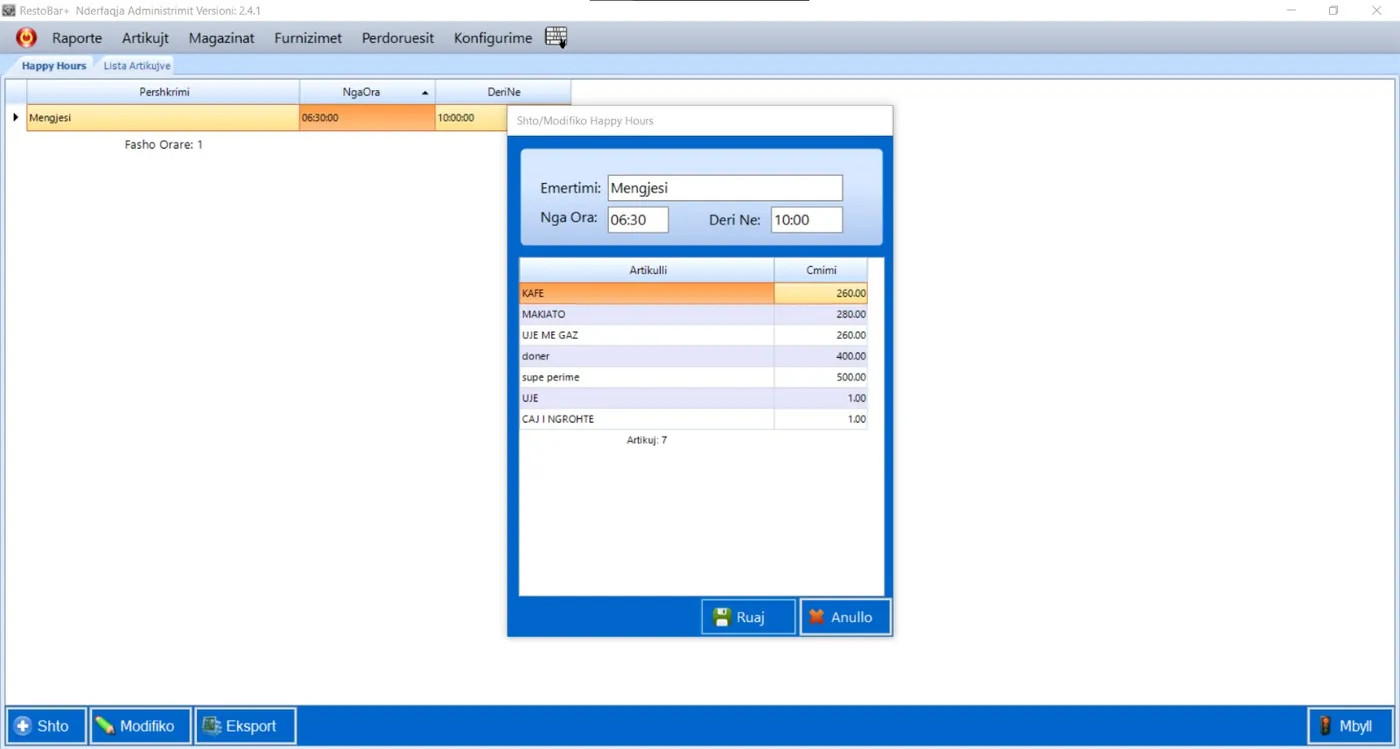Click the Deri Ne time field
1400x749 pixels.
click(807, 220)
